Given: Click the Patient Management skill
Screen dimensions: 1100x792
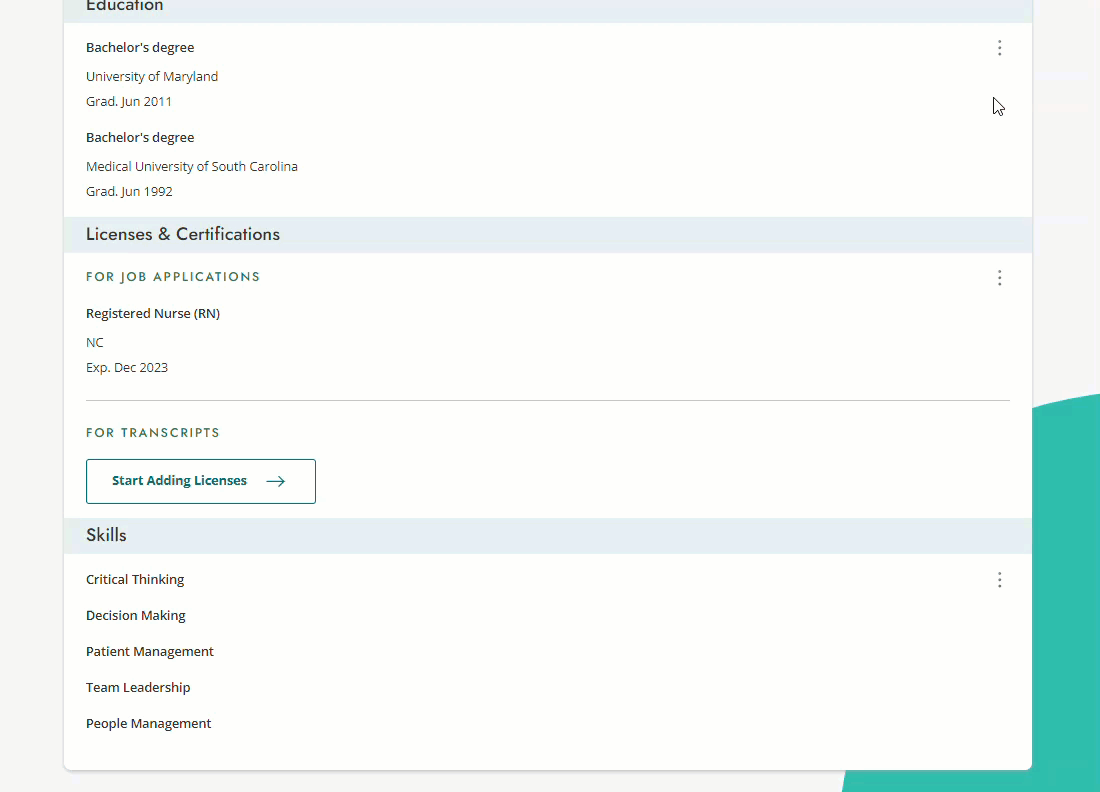Looking at the screenshot, I should click(149, 651).
